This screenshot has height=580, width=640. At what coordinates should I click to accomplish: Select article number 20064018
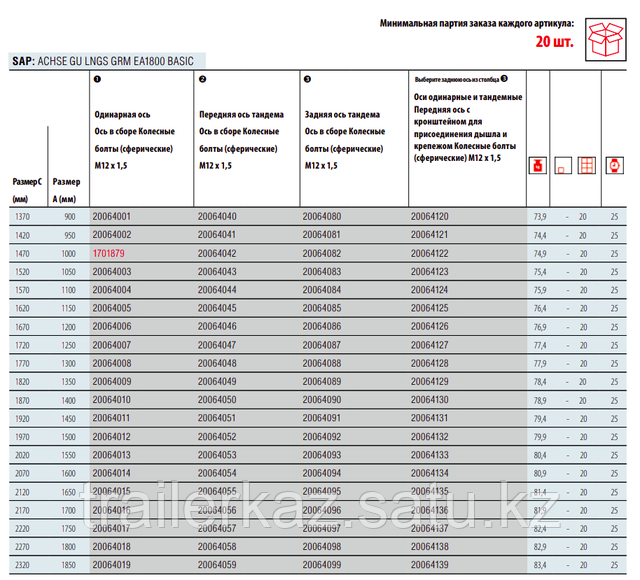(111, 547)
